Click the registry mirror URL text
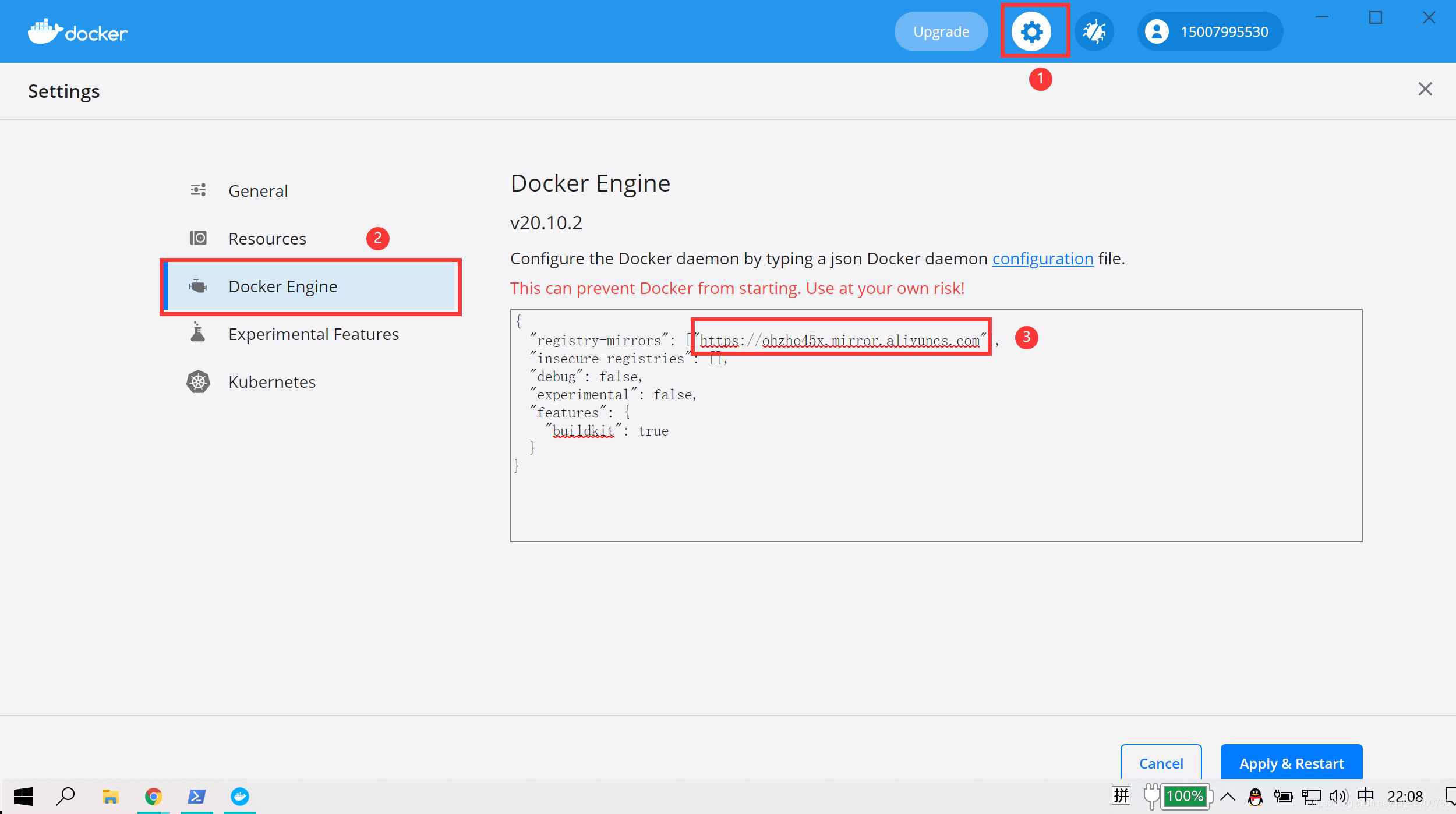 tap(840, 341)
